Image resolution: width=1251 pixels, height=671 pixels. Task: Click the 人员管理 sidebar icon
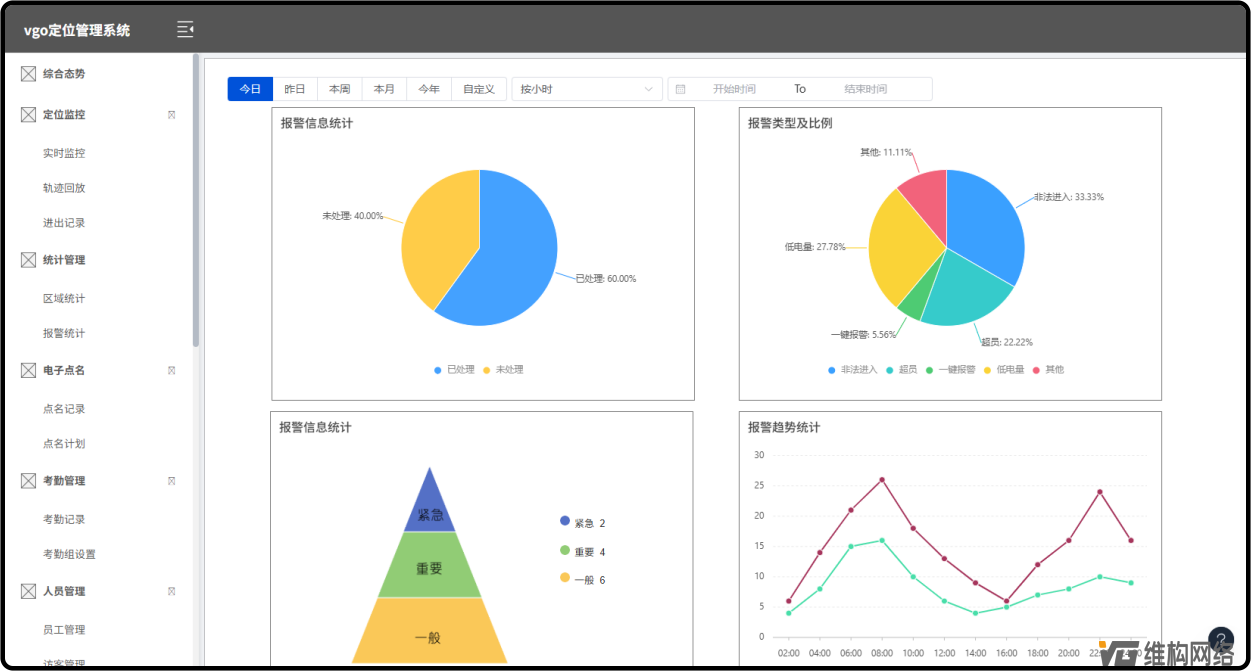[x=28, y=591]
